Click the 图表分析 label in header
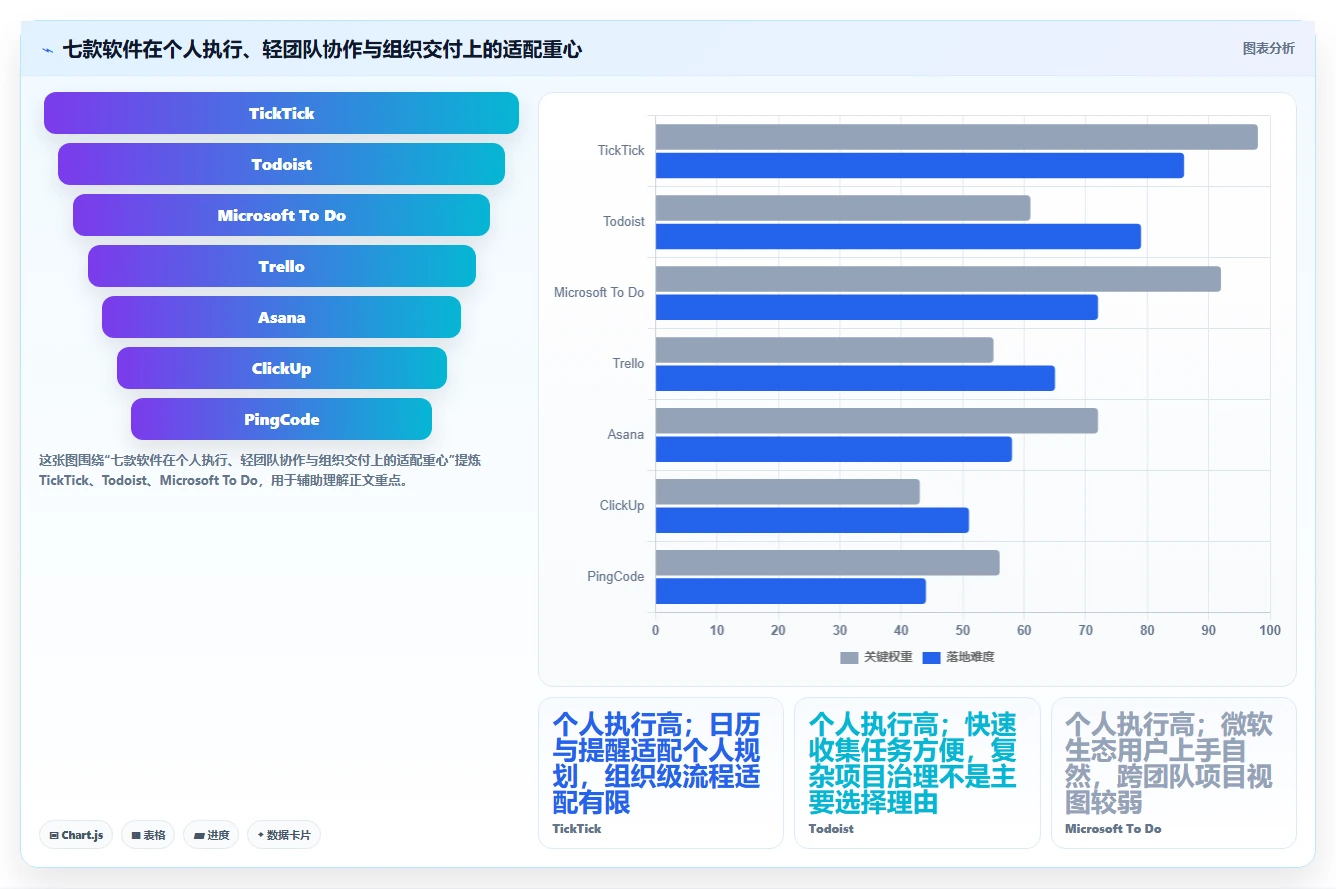 tap(1268, 49)
